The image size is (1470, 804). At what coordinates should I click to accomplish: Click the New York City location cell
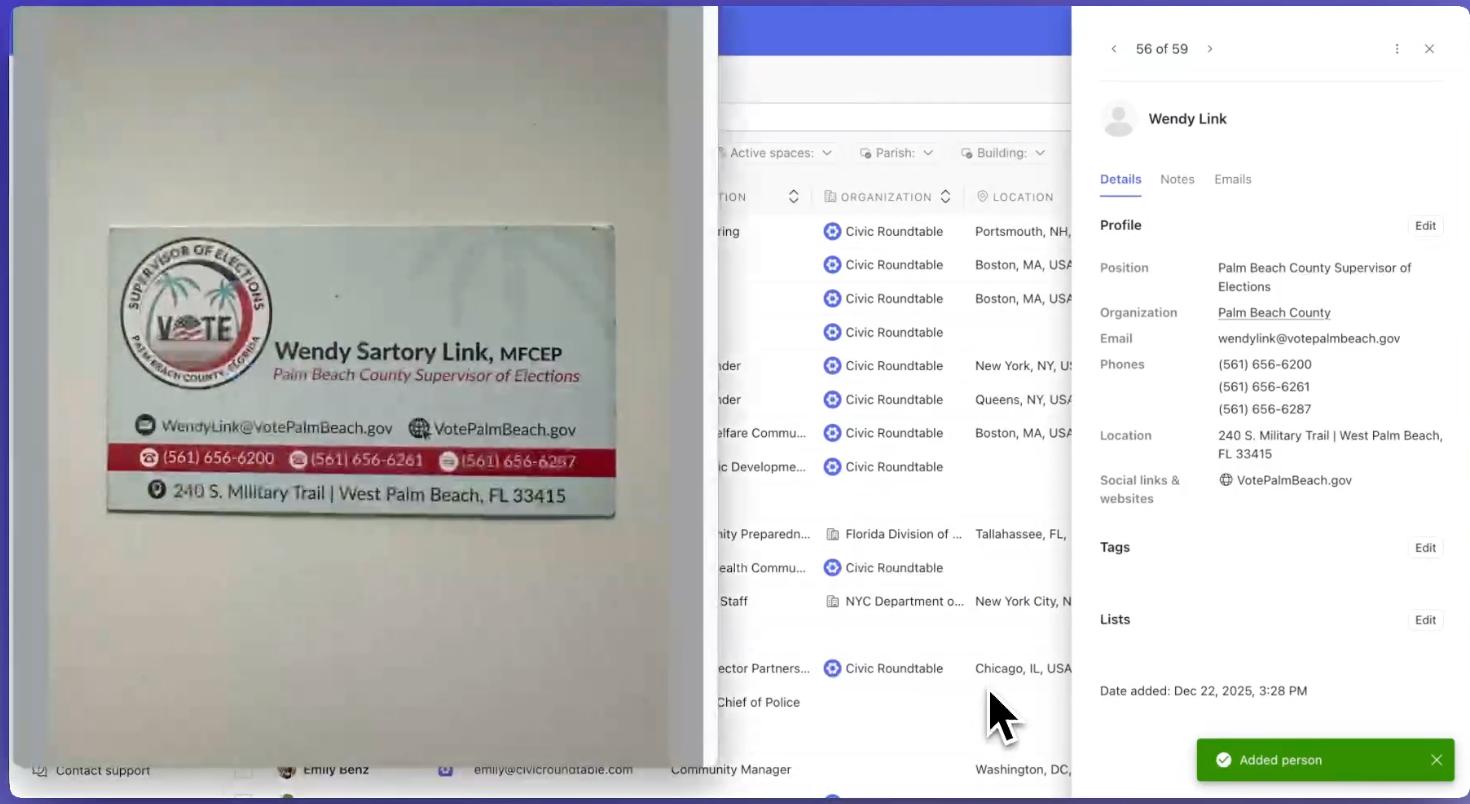1023,601
